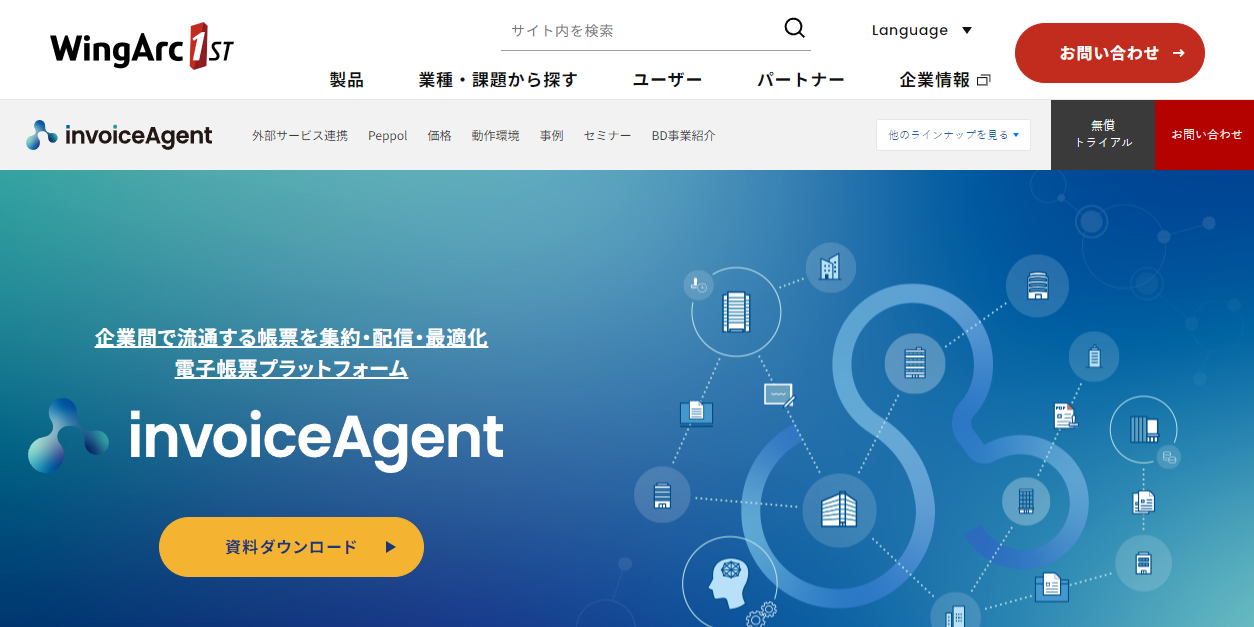Viewport: 1254px width, 627px height.
Task: Expand the Language dropdown
Action: click(921, 30)
